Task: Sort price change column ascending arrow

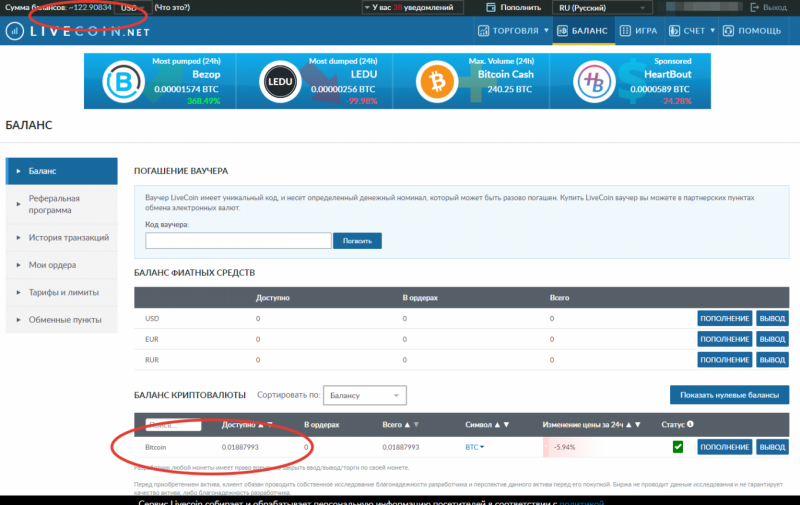Action: (x=629, y=424)
